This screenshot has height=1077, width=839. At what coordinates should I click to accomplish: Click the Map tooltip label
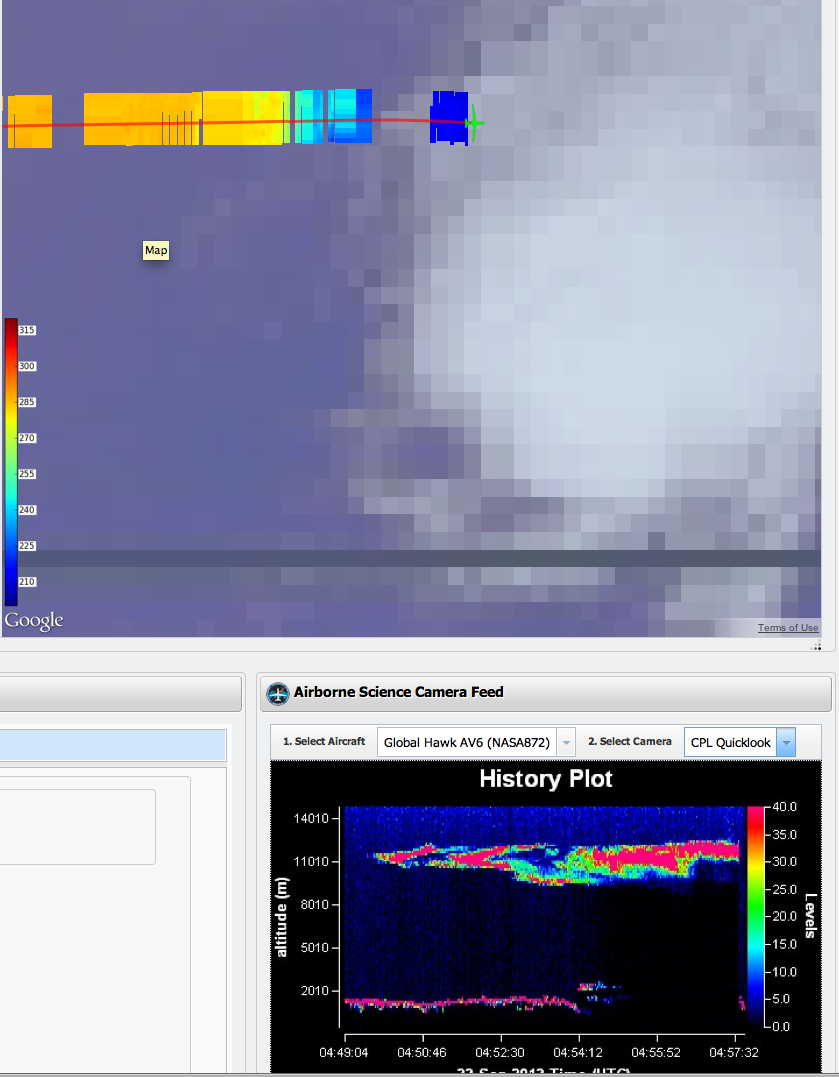156,250
